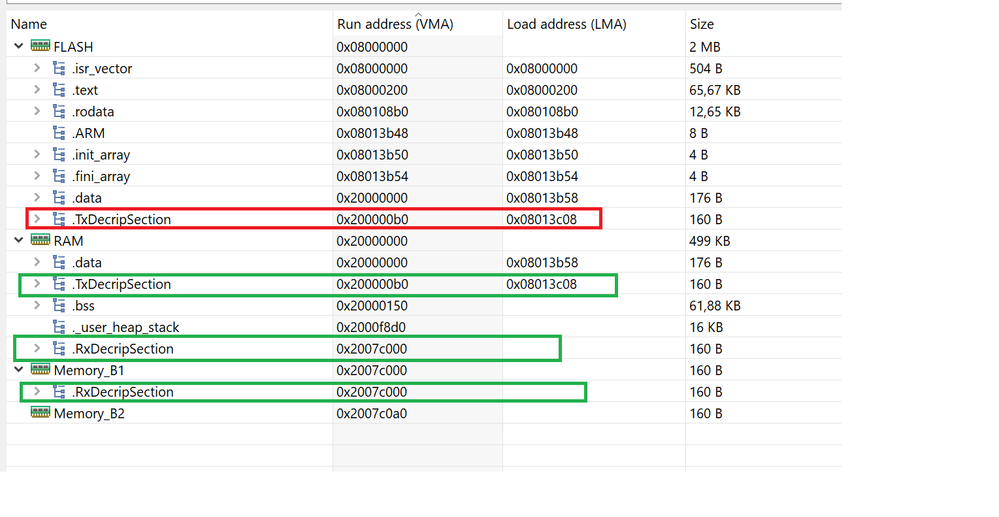This screenshot has width=999, height=517.
Task: Sort by the Name column header
Action: click(29, 24)
